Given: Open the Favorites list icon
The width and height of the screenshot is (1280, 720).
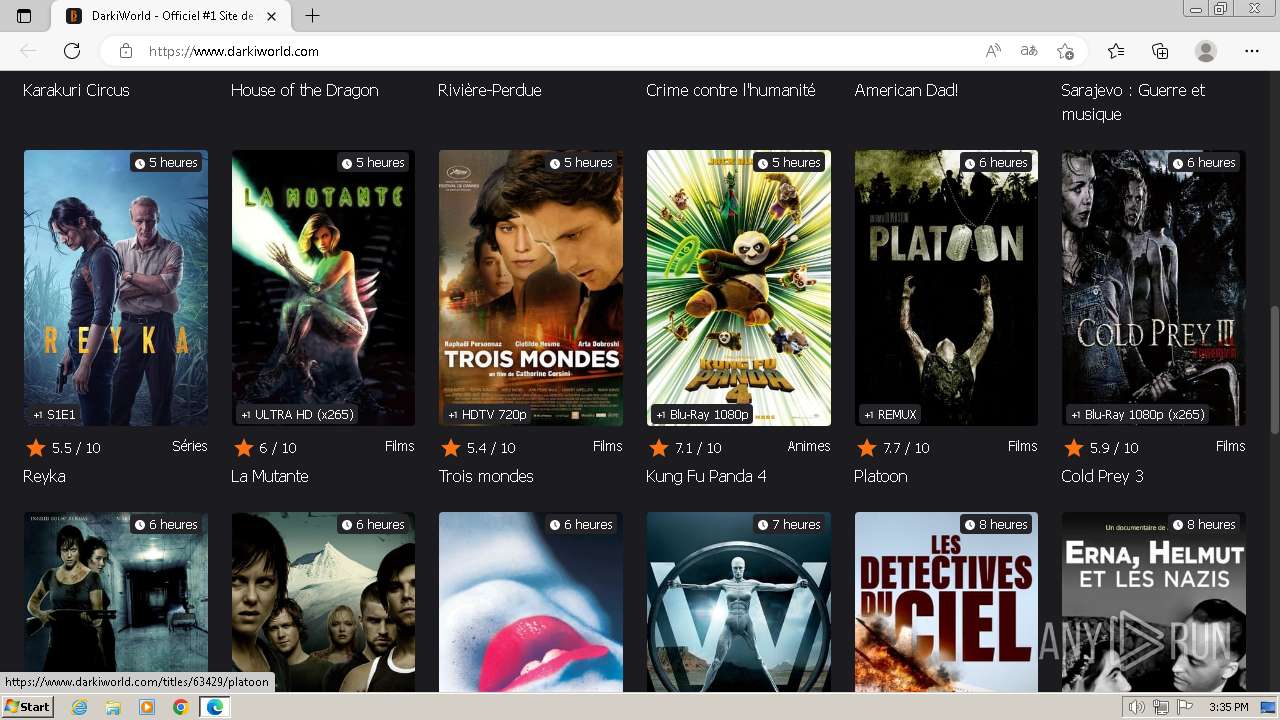Looking at the screenshot, I should (x=1116, y=51).
